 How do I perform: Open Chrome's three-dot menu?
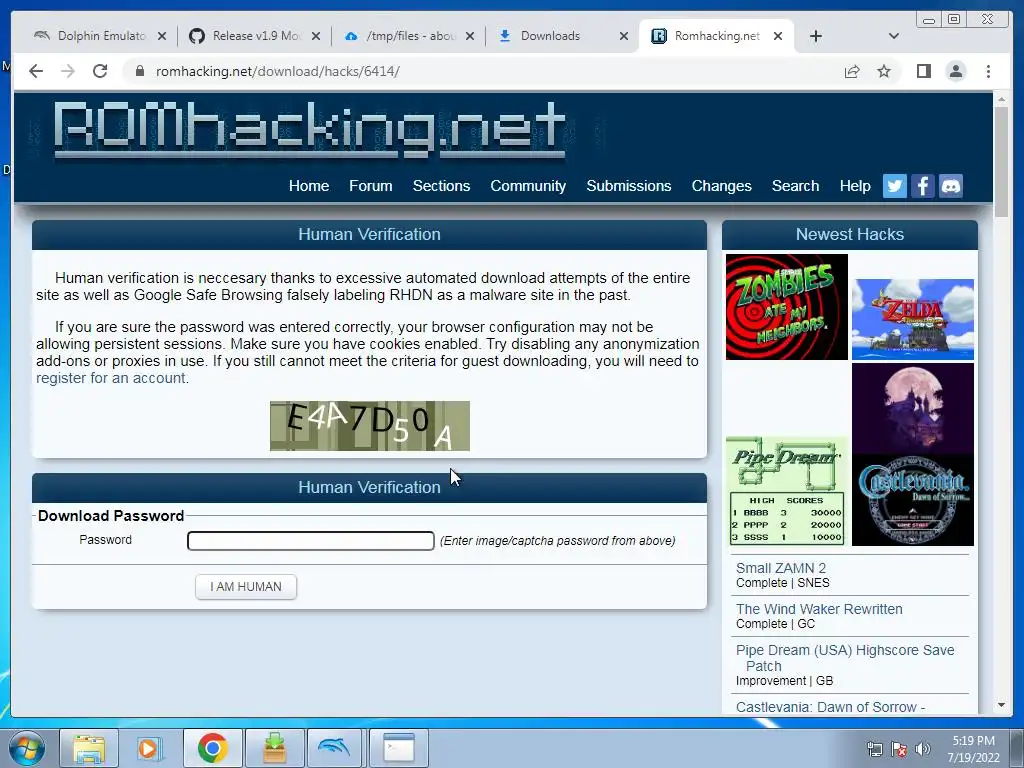(988, 71)
